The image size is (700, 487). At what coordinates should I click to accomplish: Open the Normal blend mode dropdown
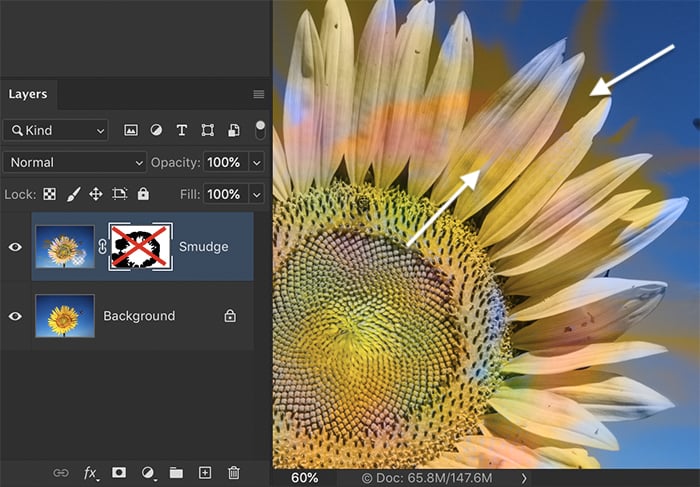tap(75, 162)
